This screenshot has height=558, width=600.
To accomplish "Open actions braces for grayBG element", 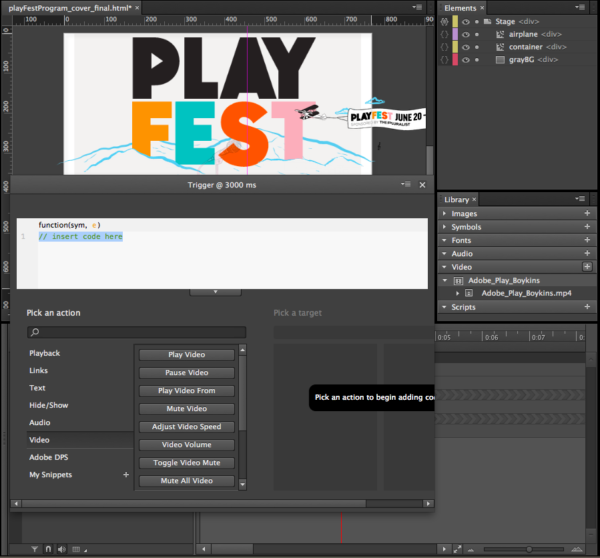I will point(444,60).
